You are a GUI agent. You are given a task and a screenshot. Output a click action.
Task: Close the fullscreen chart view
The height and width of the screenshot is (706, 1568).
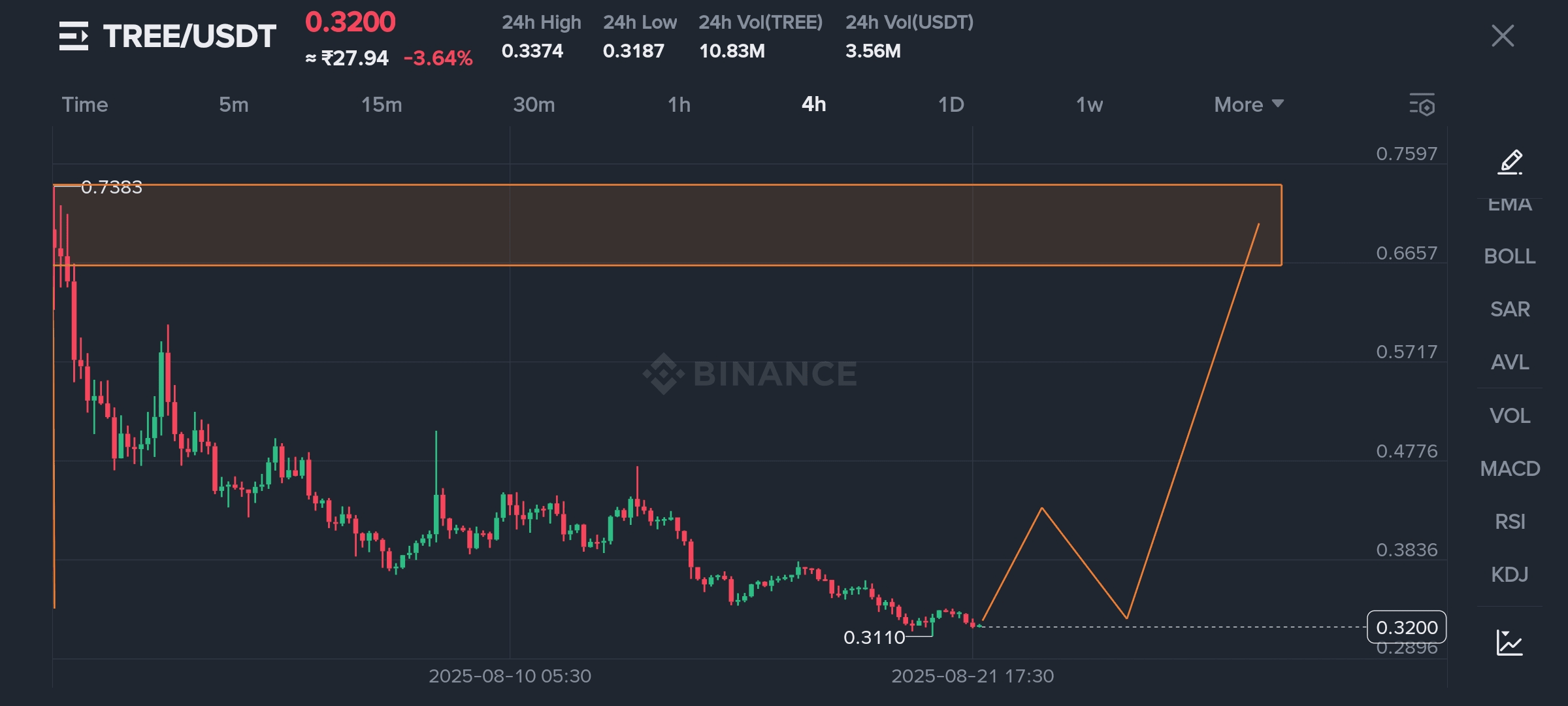click(1503, 36)
